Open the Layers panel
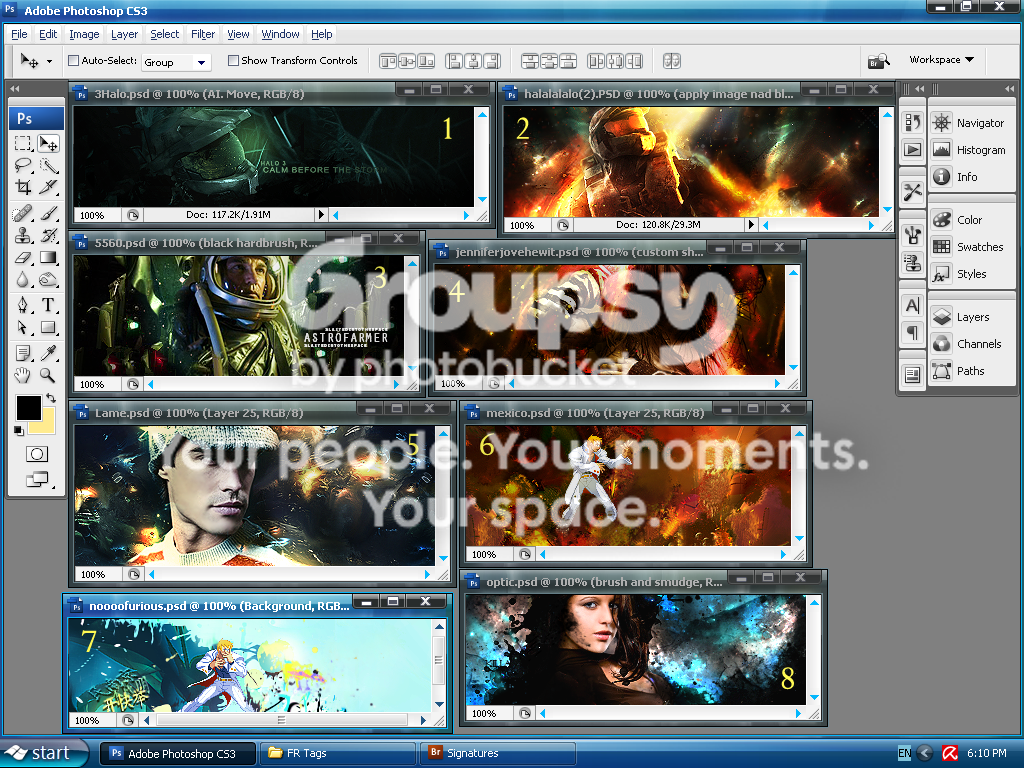Image resolution: width=1024 pixels, height=768 pixels. (972, 317)
